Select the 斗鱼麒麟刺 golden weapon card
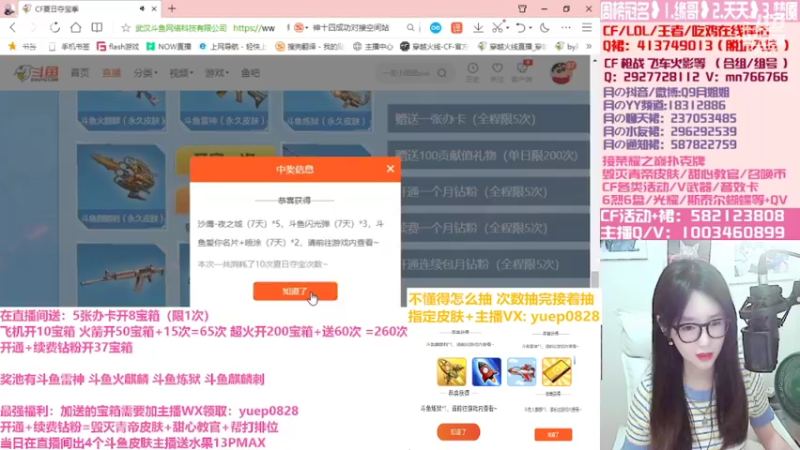Screen dimensions: 800x450 121,186
